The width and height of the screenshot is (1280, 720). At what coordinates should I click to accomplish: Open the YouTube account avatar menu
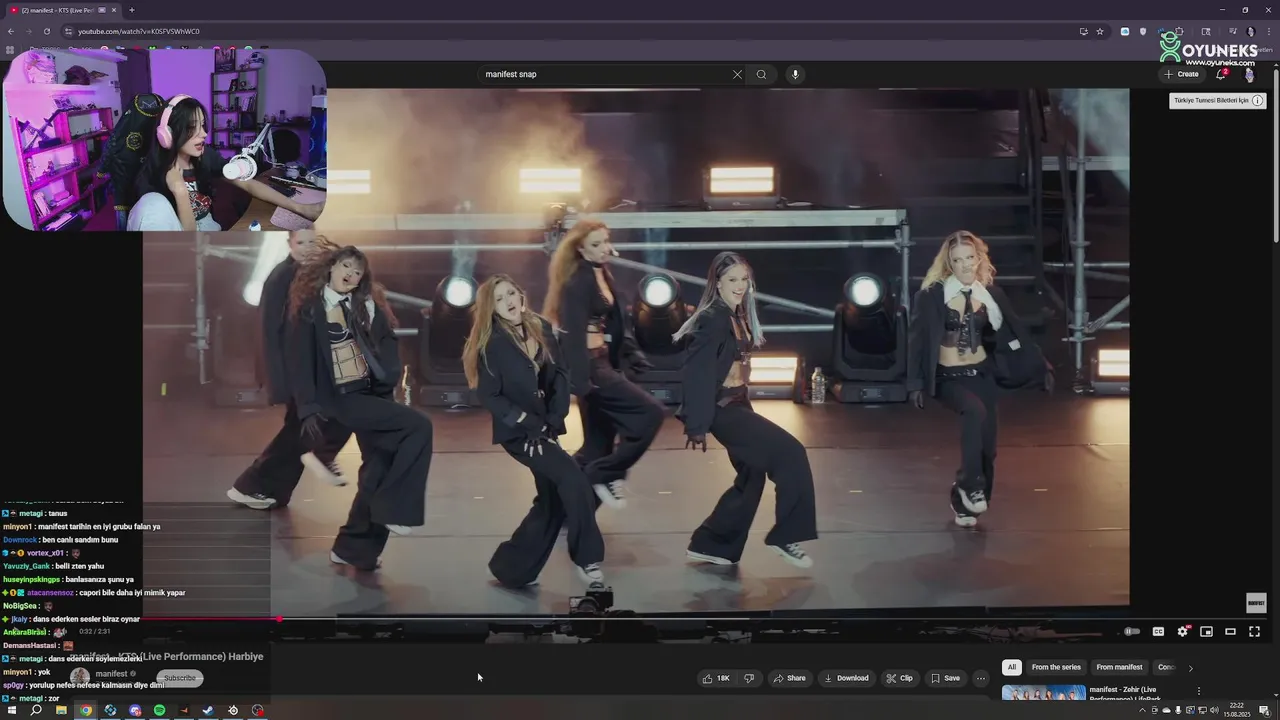coord(1249,74)
